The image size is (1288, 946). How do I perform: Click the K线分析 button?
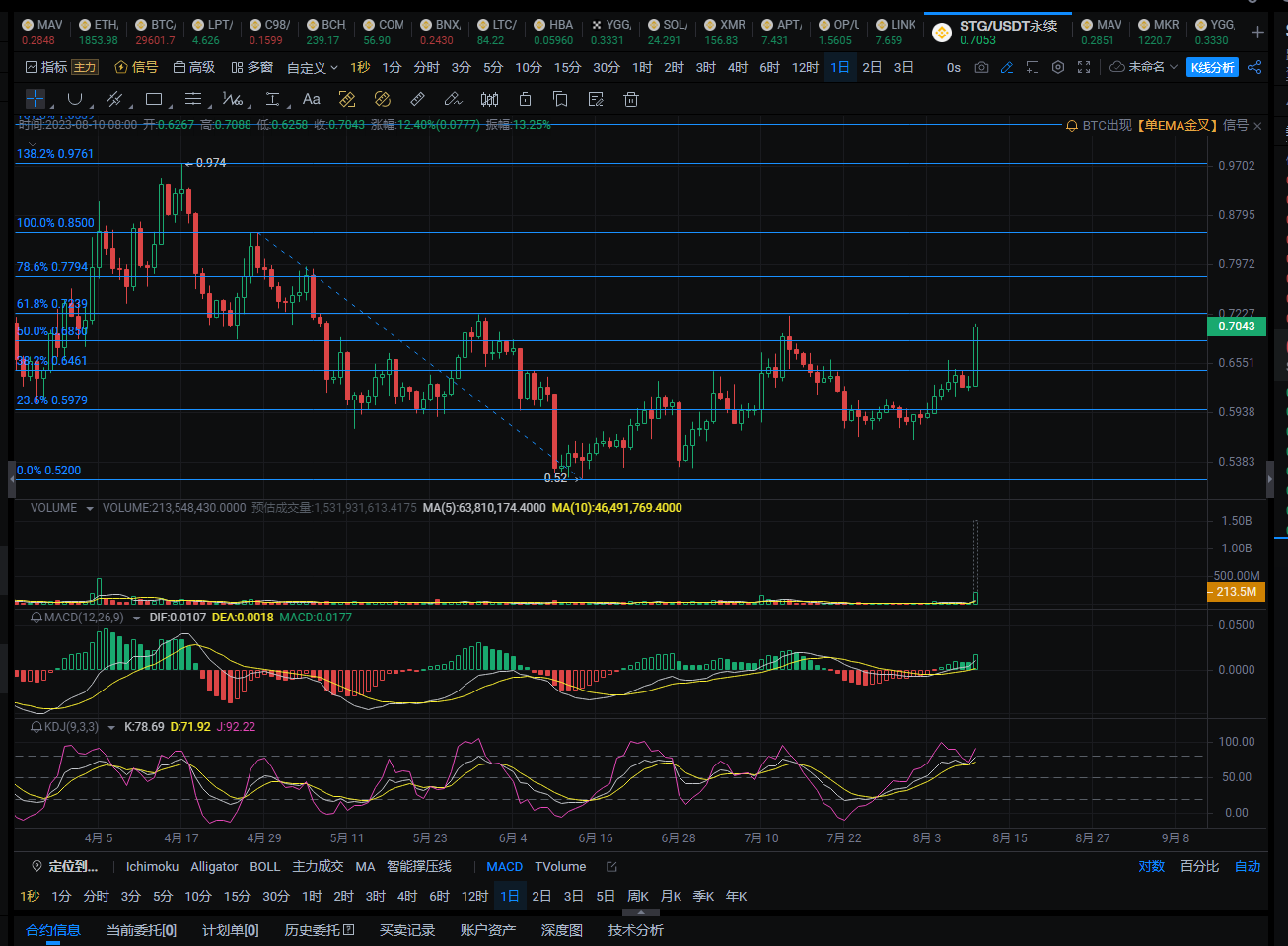(x=1212, y=67)
